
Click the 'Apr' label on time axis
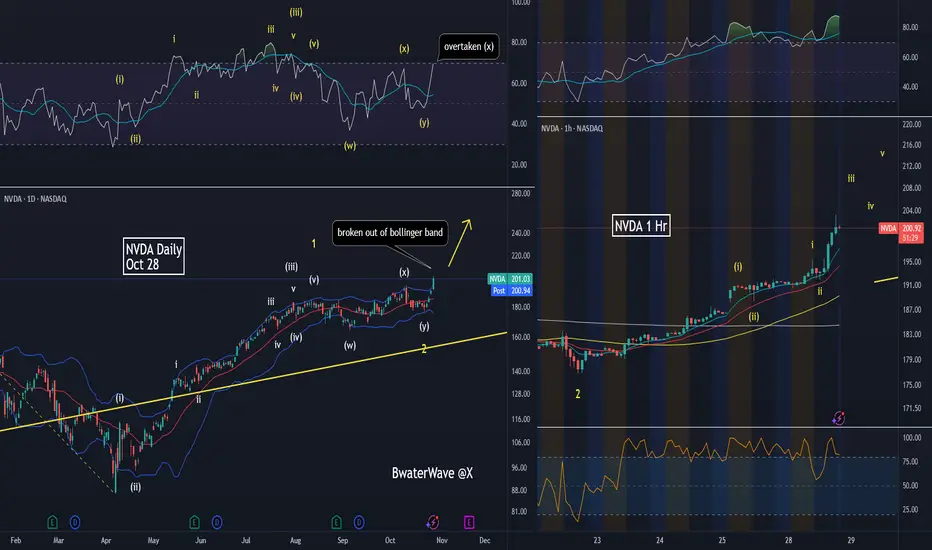tap(106, 540)
